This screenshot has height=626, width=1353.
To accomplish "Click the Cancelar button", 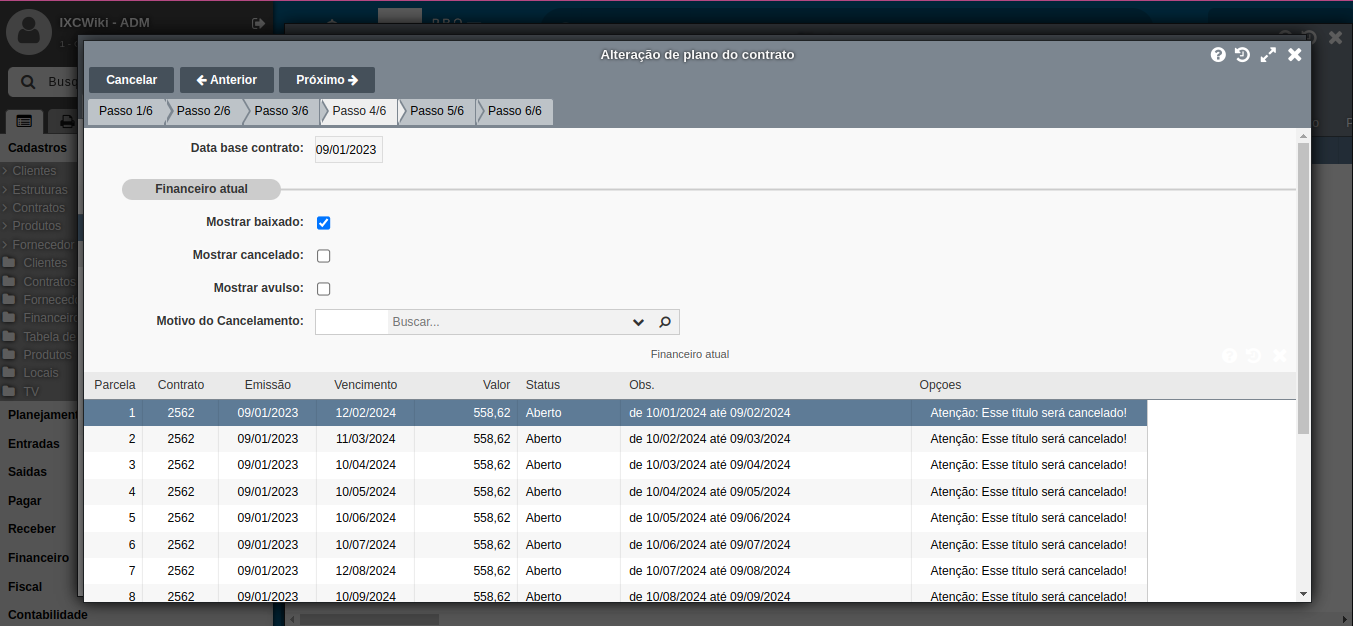I will 131,80.
